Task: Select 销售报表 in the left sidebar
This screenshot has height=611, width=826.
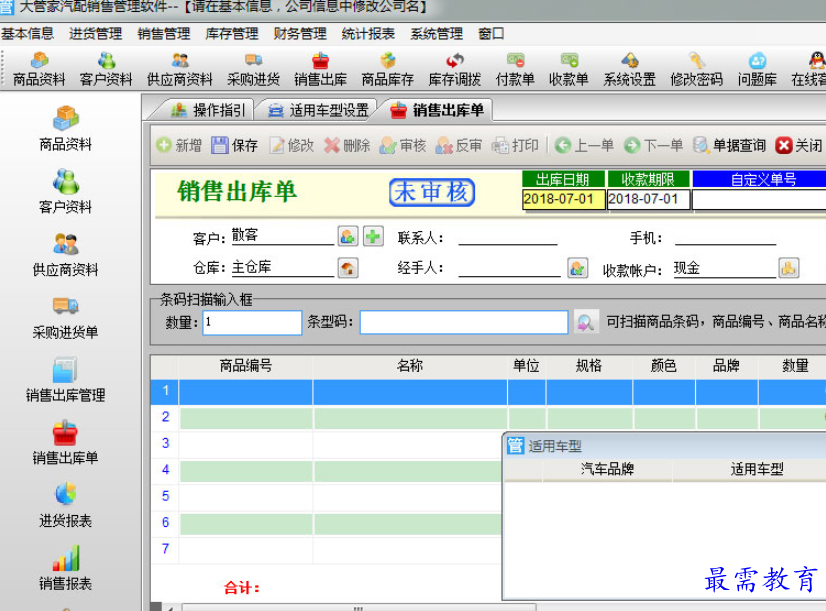Action: click(x=66, y=567)
